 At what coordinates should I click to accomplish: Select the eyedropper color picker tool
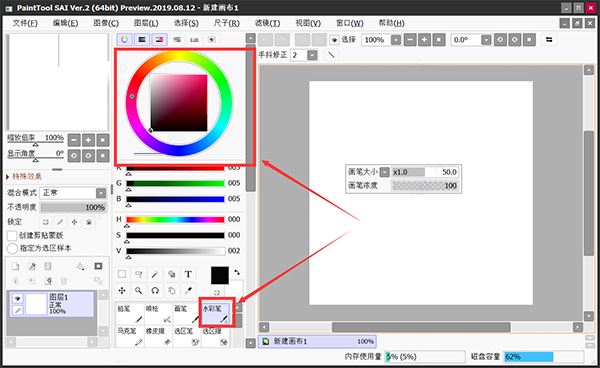tap(188, 291)
